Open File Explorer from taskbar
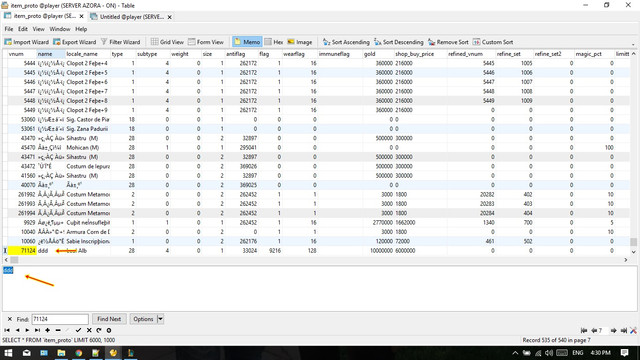This screenshot has height=360, width=640. tap(61, 353)
